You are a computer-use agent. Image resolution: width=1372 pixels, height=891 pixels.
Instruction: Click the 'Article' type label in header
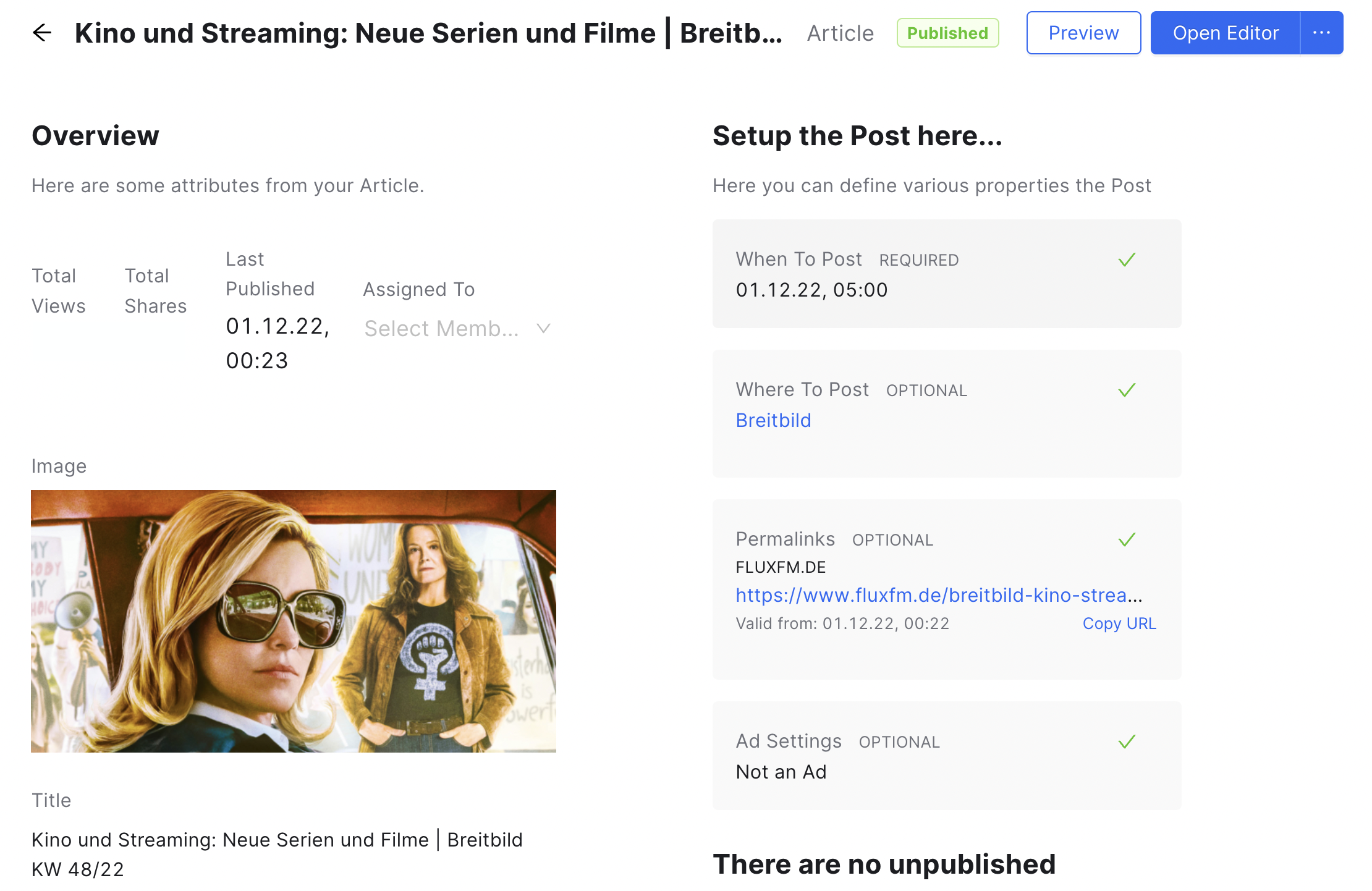[841, 33]
